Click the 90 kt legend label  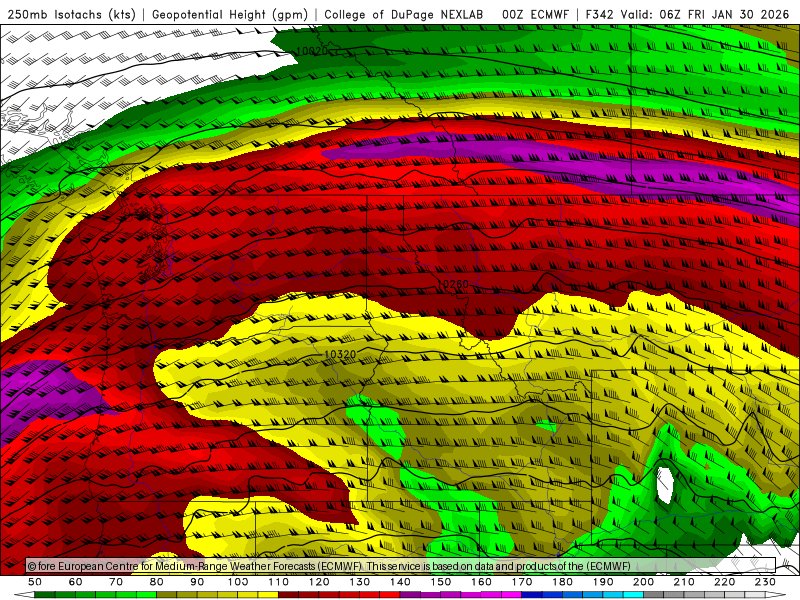click(x=197, y=582)
